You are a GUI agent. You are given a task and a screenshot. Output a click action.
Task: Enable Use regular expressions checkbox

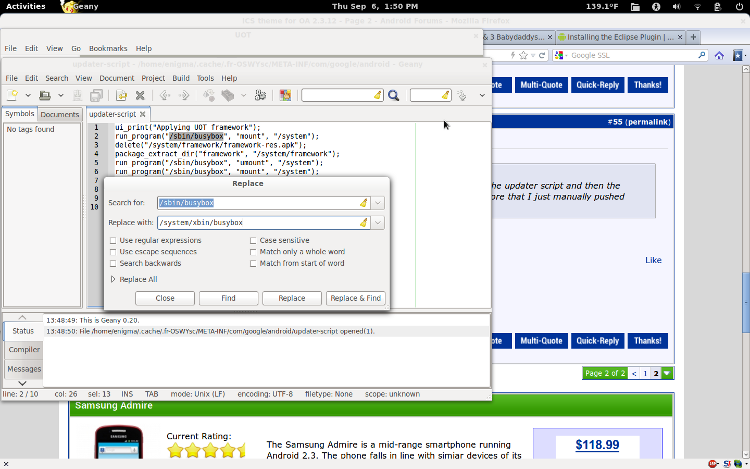point(113,241)
